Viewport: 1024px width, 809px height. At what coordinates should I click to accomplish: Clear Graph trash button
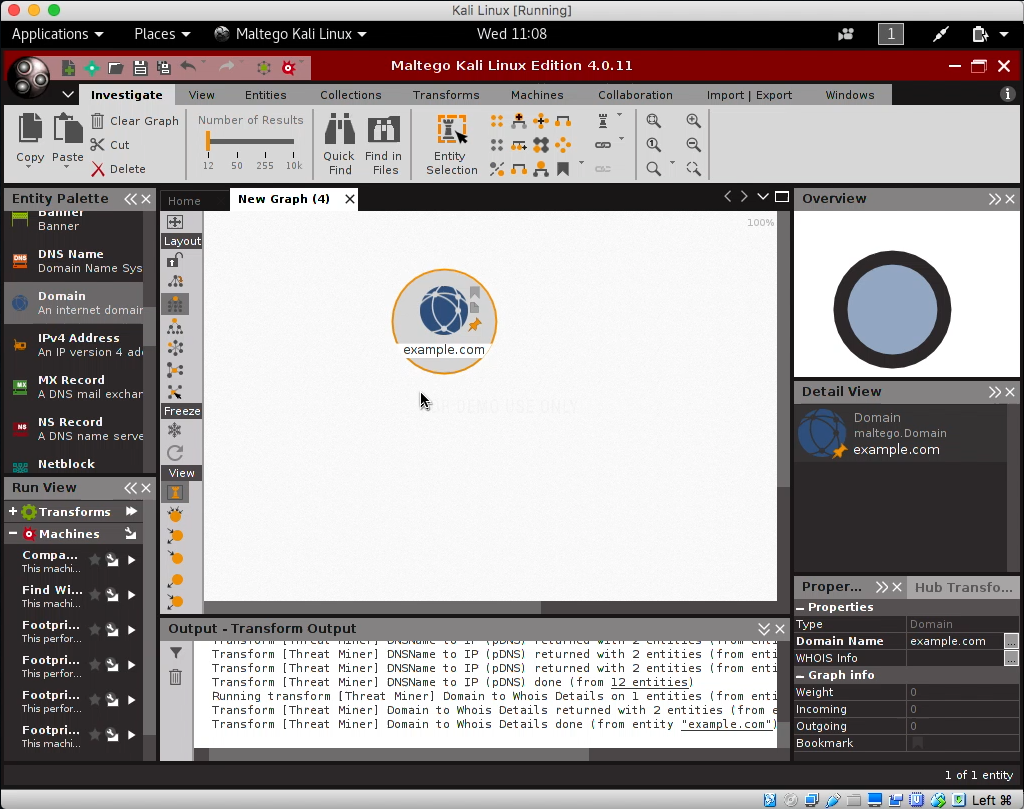(135, 121)
